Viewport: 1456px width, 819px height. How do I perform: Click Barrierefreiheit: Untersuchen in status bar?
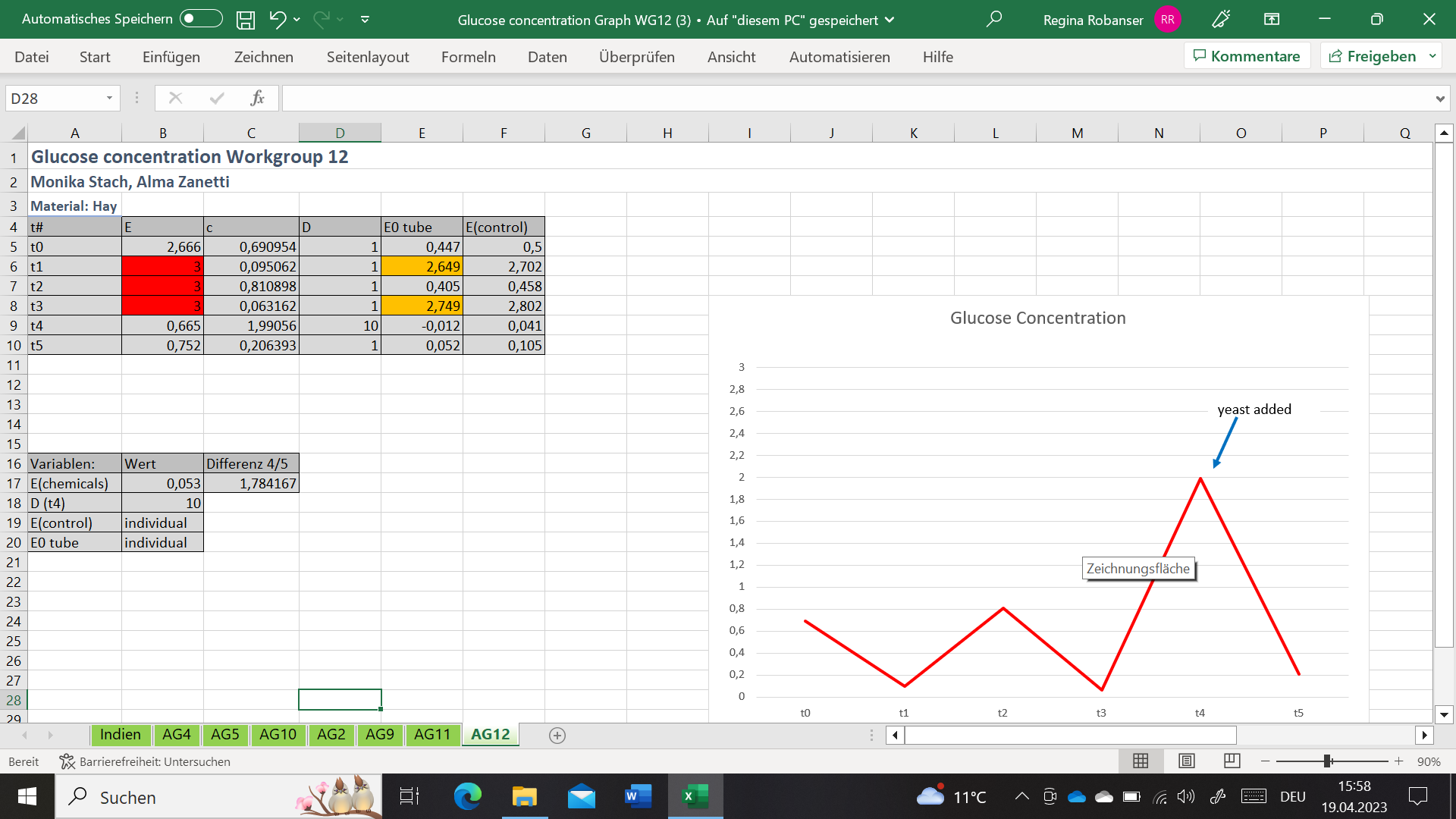pyautogui.click(x=146, y=761)
